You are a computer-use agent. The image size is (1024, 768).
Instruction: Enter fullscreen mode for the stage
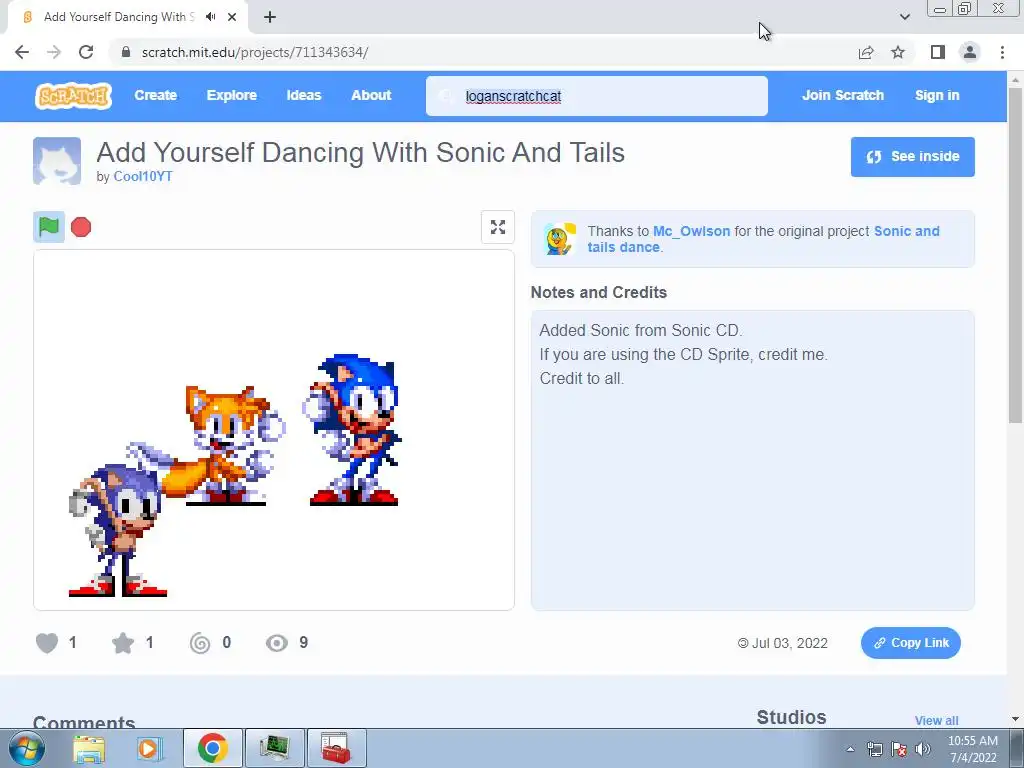click(x=498, y=227)
